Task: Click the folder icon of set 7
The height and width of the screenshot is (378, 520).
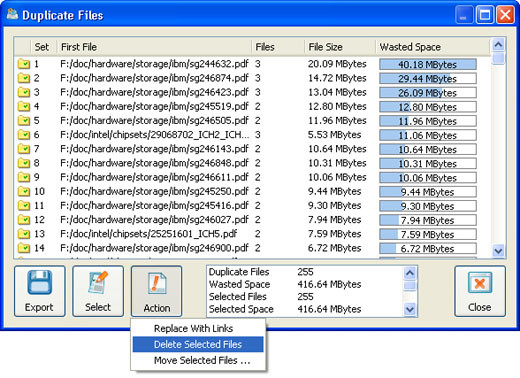Action: coord(24,149)
